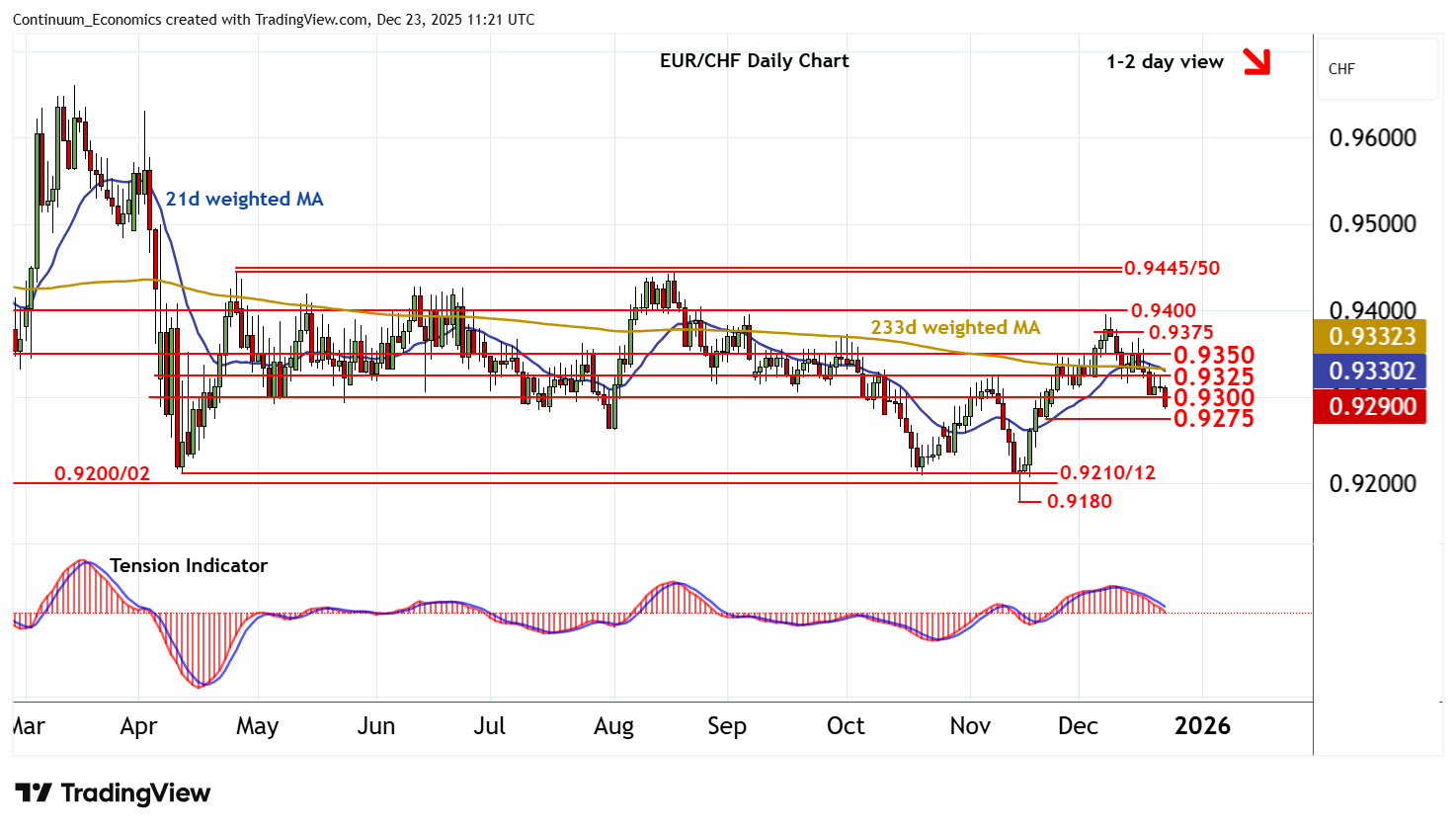Click the 0.9400 resistance level label
The image size is (1456, 830).
coord(1163,311)
